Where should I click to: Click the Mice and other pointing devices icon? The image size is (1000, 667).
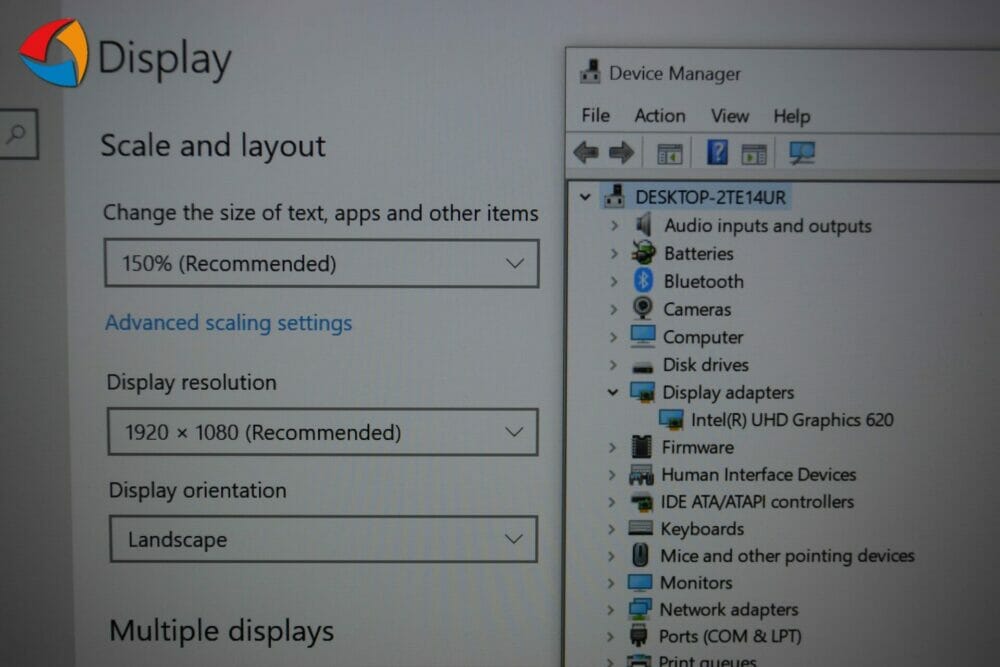coord(640,555)
